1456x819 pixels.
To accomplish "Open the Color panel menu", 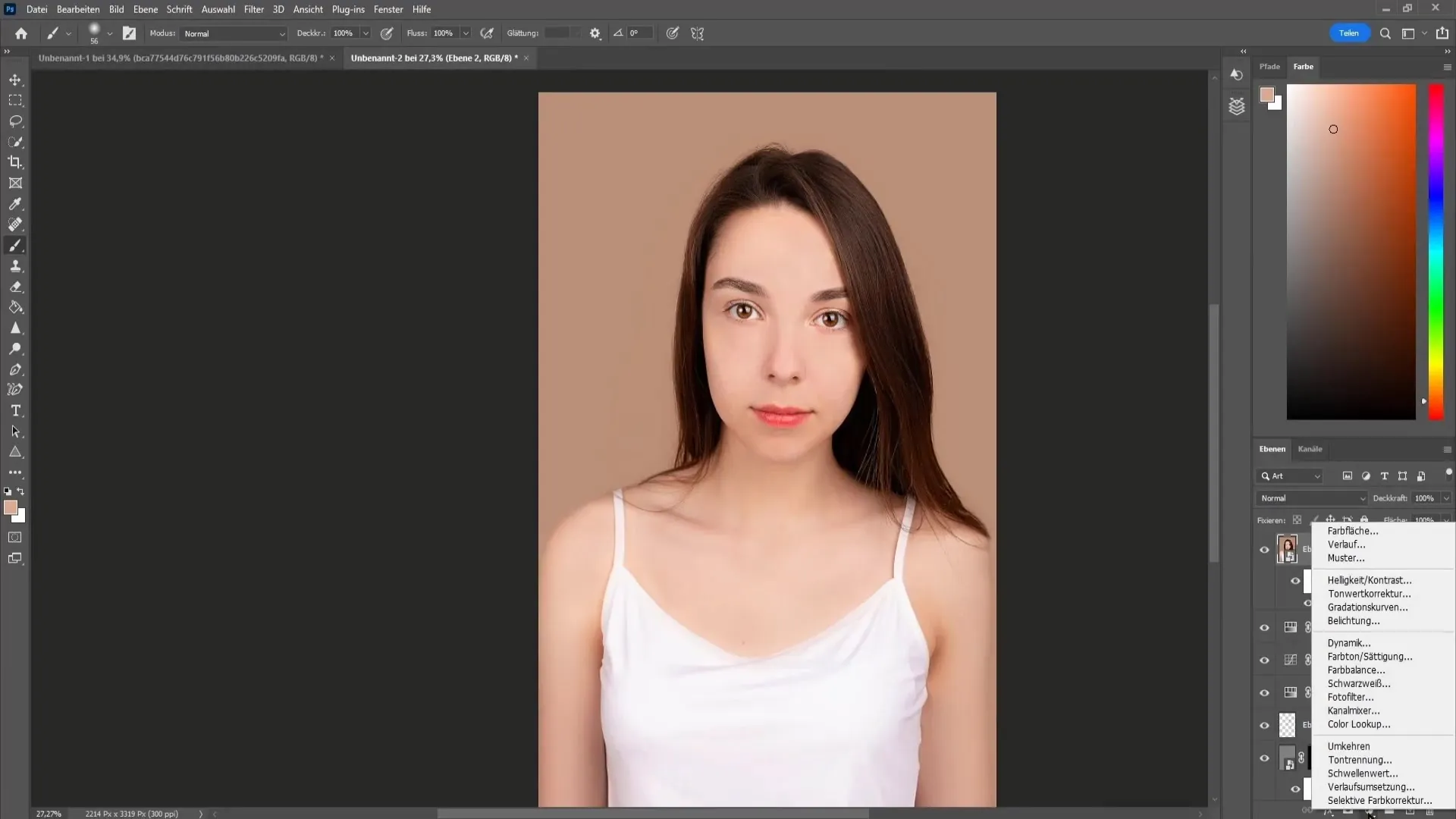I will 1447,67.
